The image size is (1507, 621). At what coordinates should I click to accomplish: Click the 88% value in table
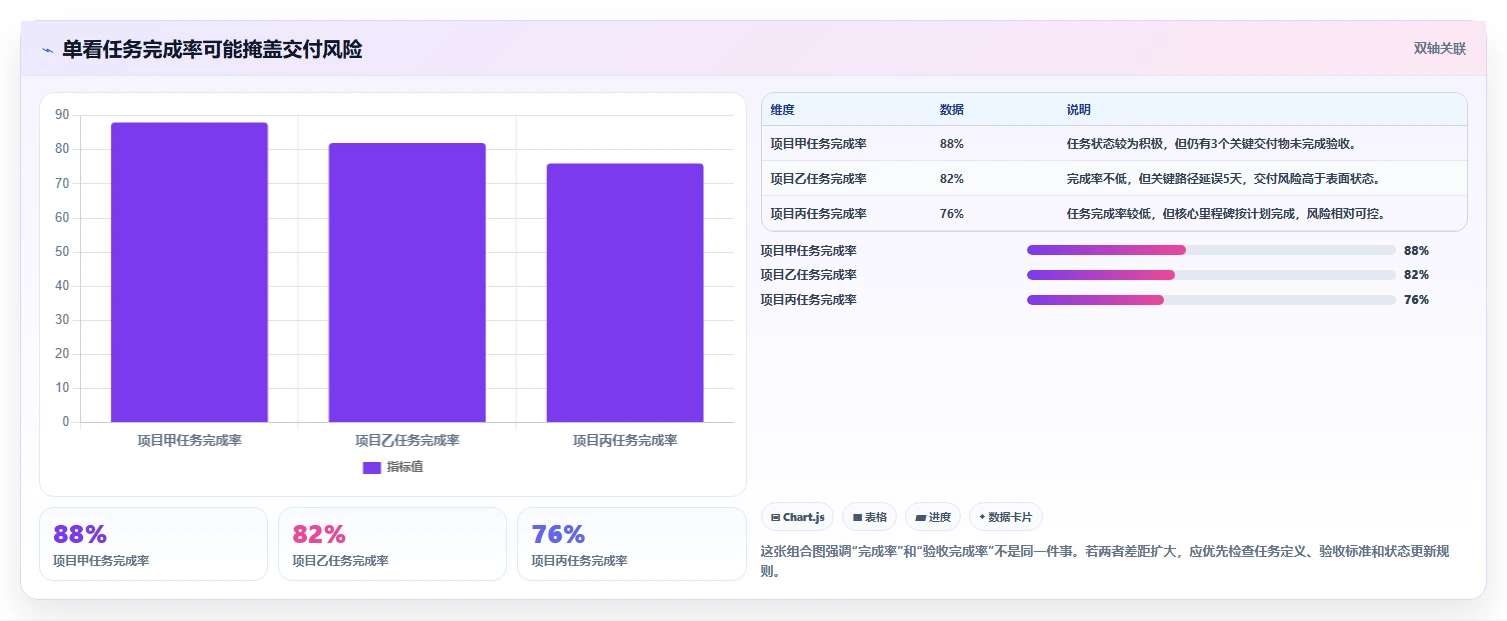tap(952, 144)
